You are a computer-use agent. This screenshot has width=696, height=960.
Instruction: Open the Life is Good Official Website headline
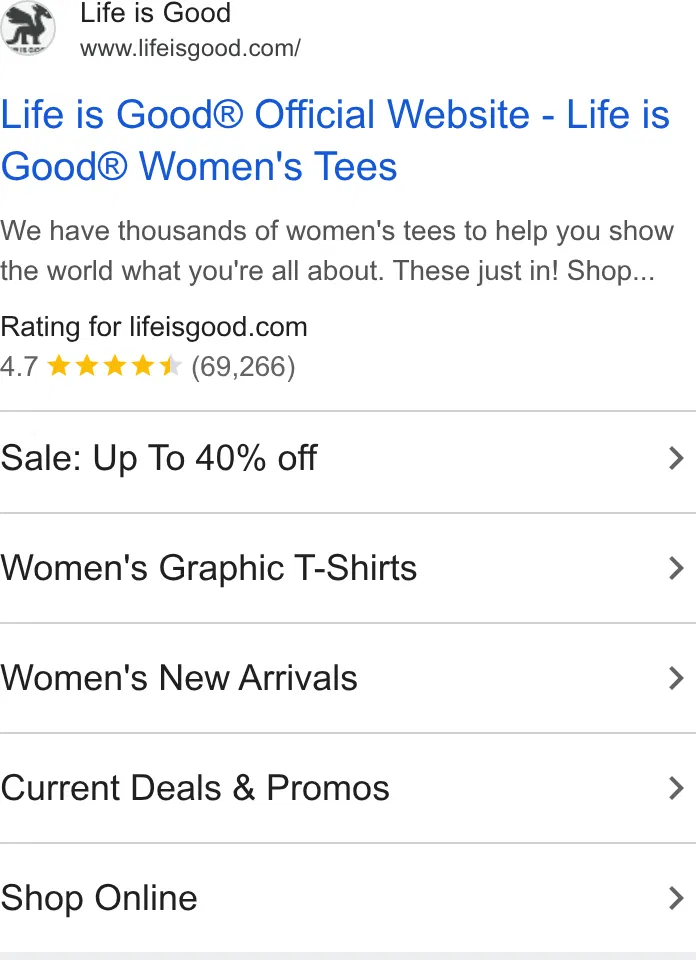click(335, 140)
